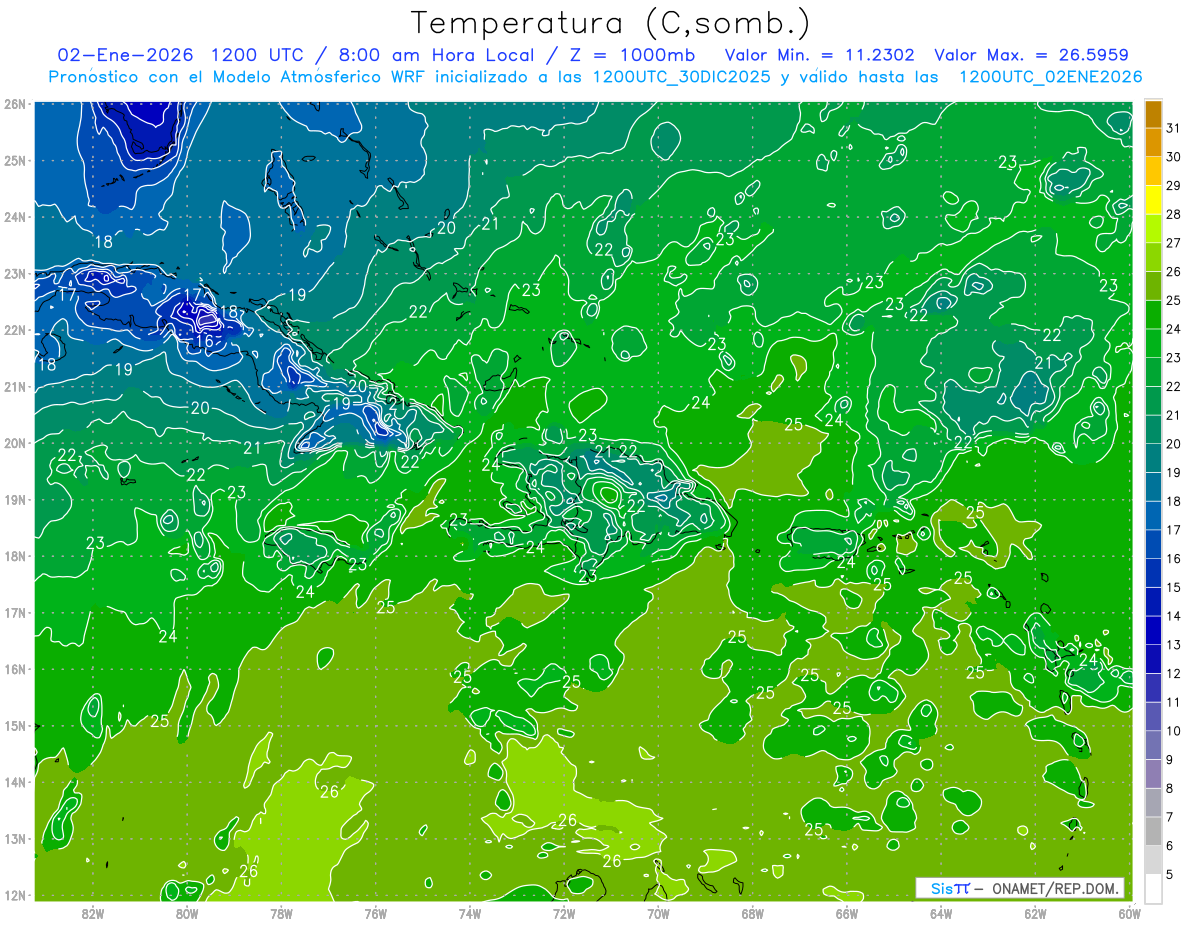The image size is (1200, 927).
Task: Click the legend scale value 31
Action: (1174, 128)
